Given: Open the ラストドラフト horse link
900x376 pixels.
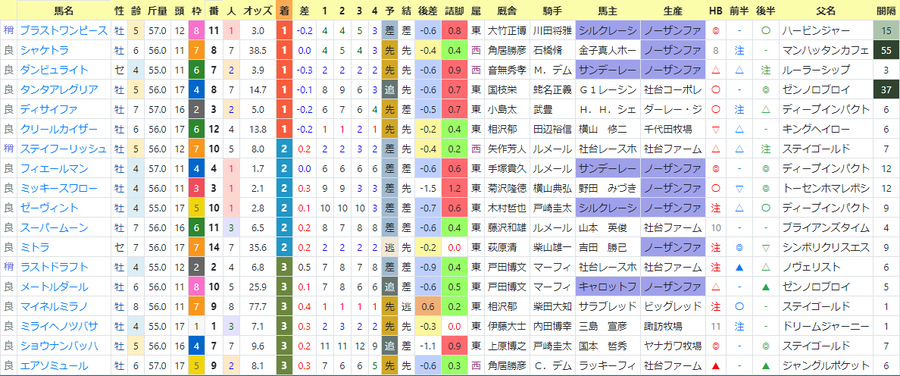Looking at the screenshot, I should [54, 267].
